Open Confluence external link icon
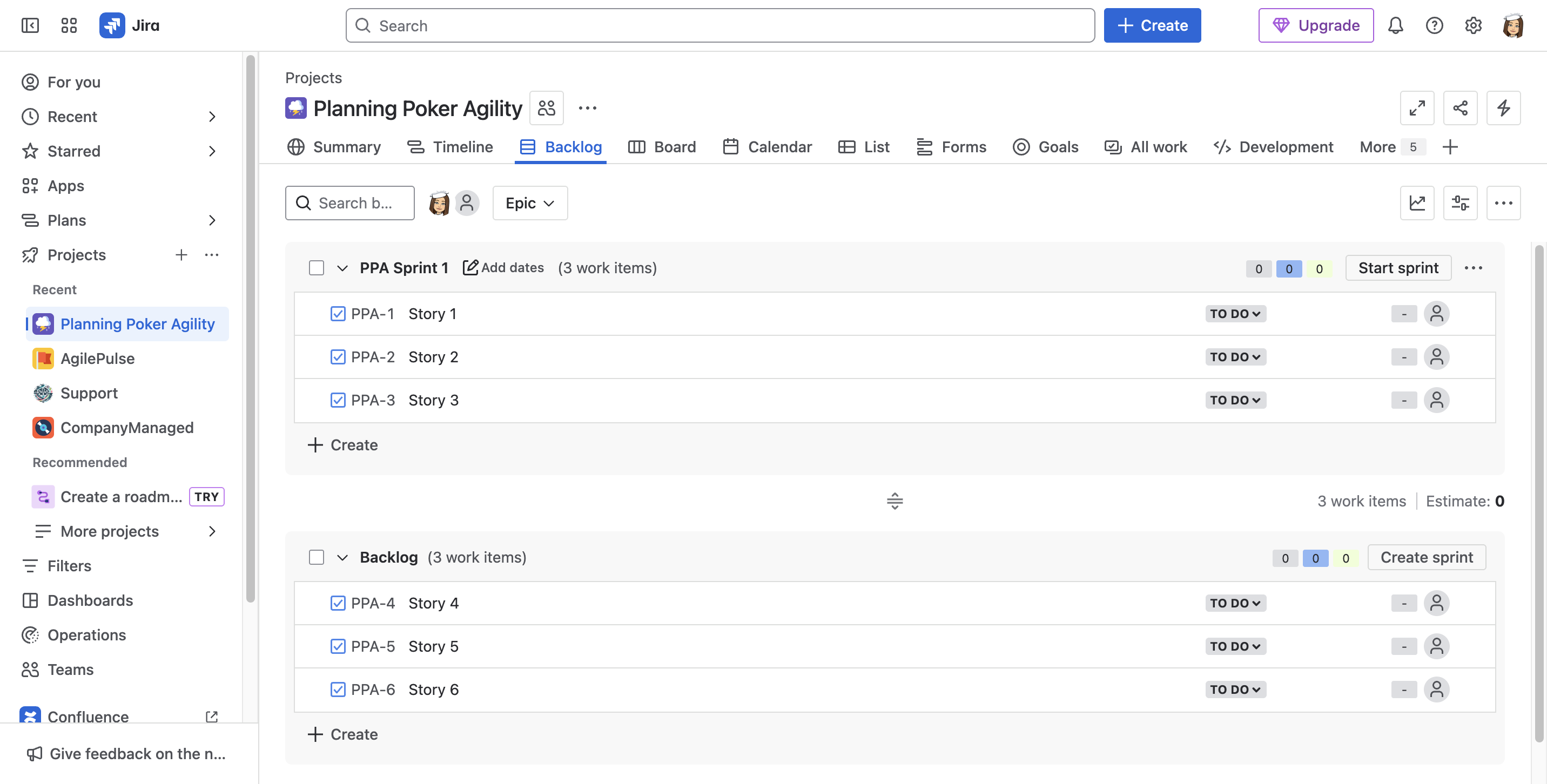Screen dimensions: 1547x784 coord(211,717)
